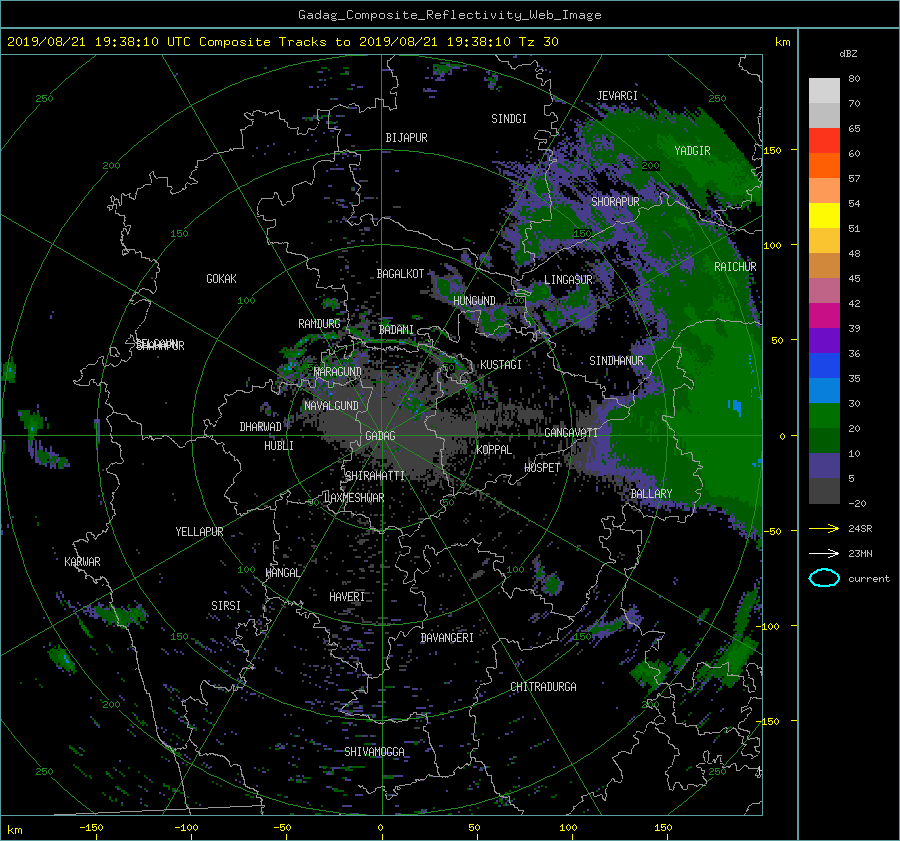The width and height of the screenshot is (900, 841).
Task: Click the HUBLI city label
Action: coord(278,446)
